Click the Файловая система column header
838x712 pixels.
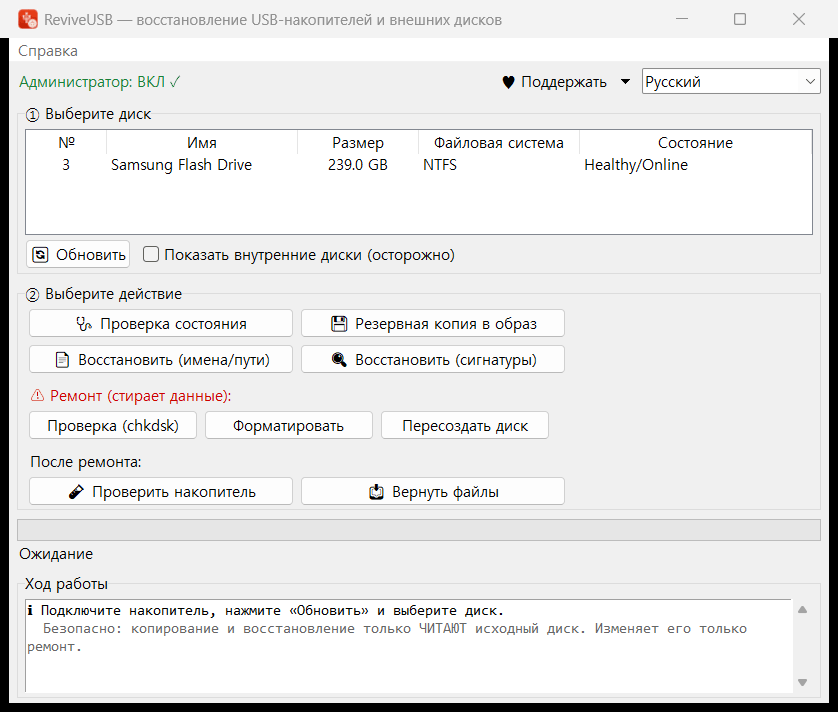pyautogui.click(x=499, y=143)
